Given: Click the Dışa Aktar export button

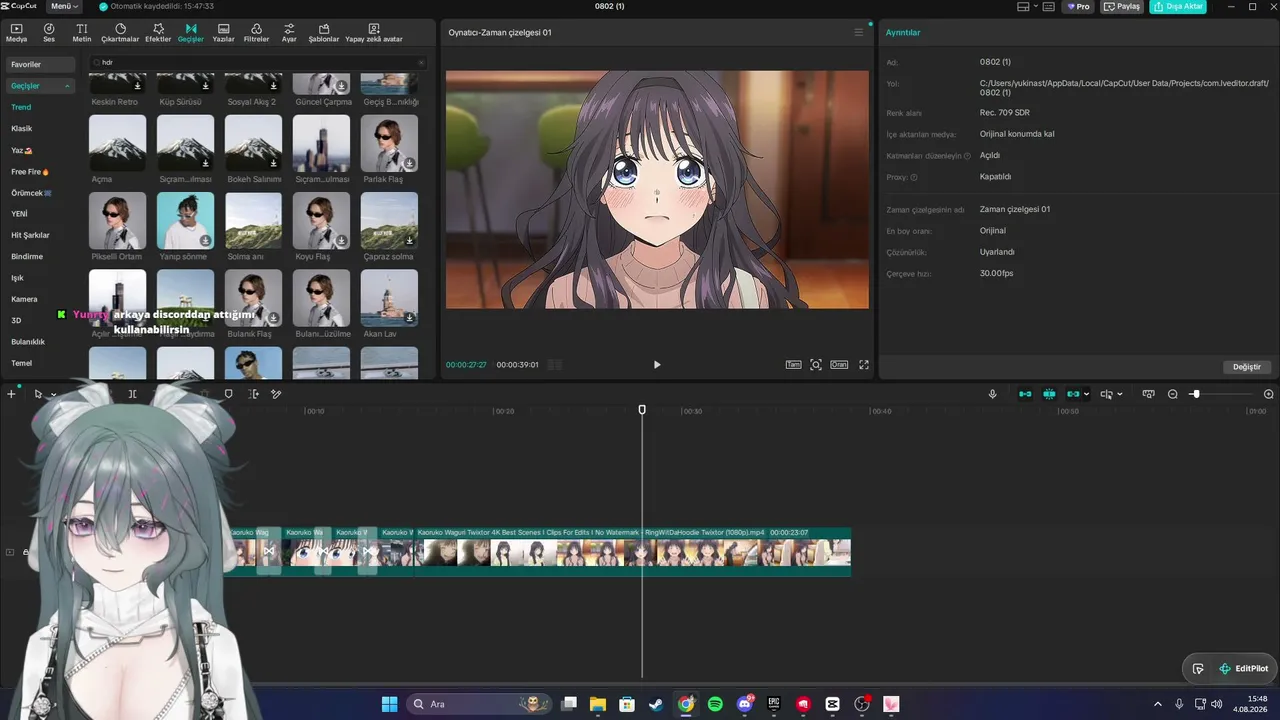Looking at the screenshot, I should pos(1178,6).
